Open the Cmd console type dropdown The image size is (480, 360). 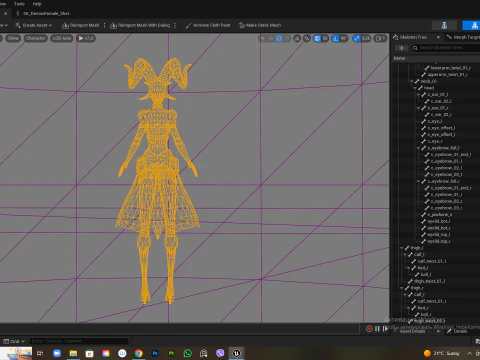14,341
